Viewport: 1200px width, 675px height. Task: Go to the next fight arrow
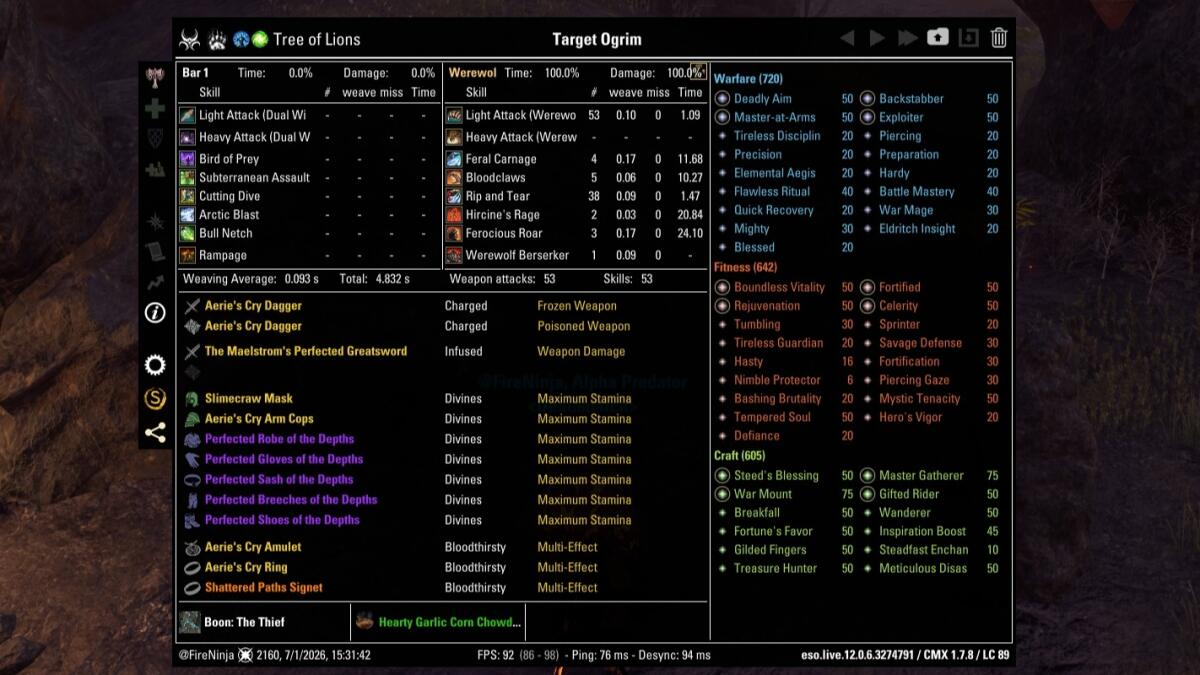coord(877,38)
